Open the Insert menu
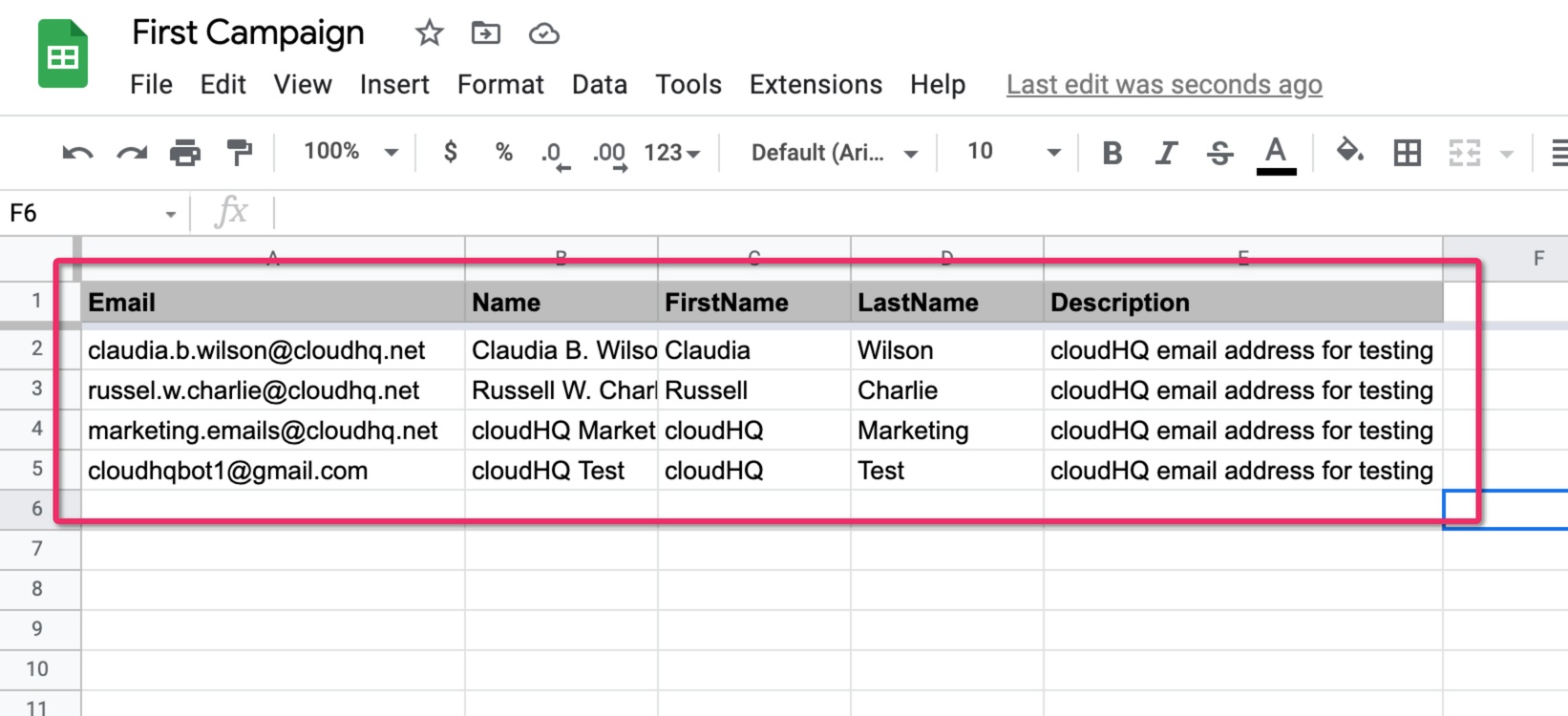1568x716 pixels. [394, 85]
